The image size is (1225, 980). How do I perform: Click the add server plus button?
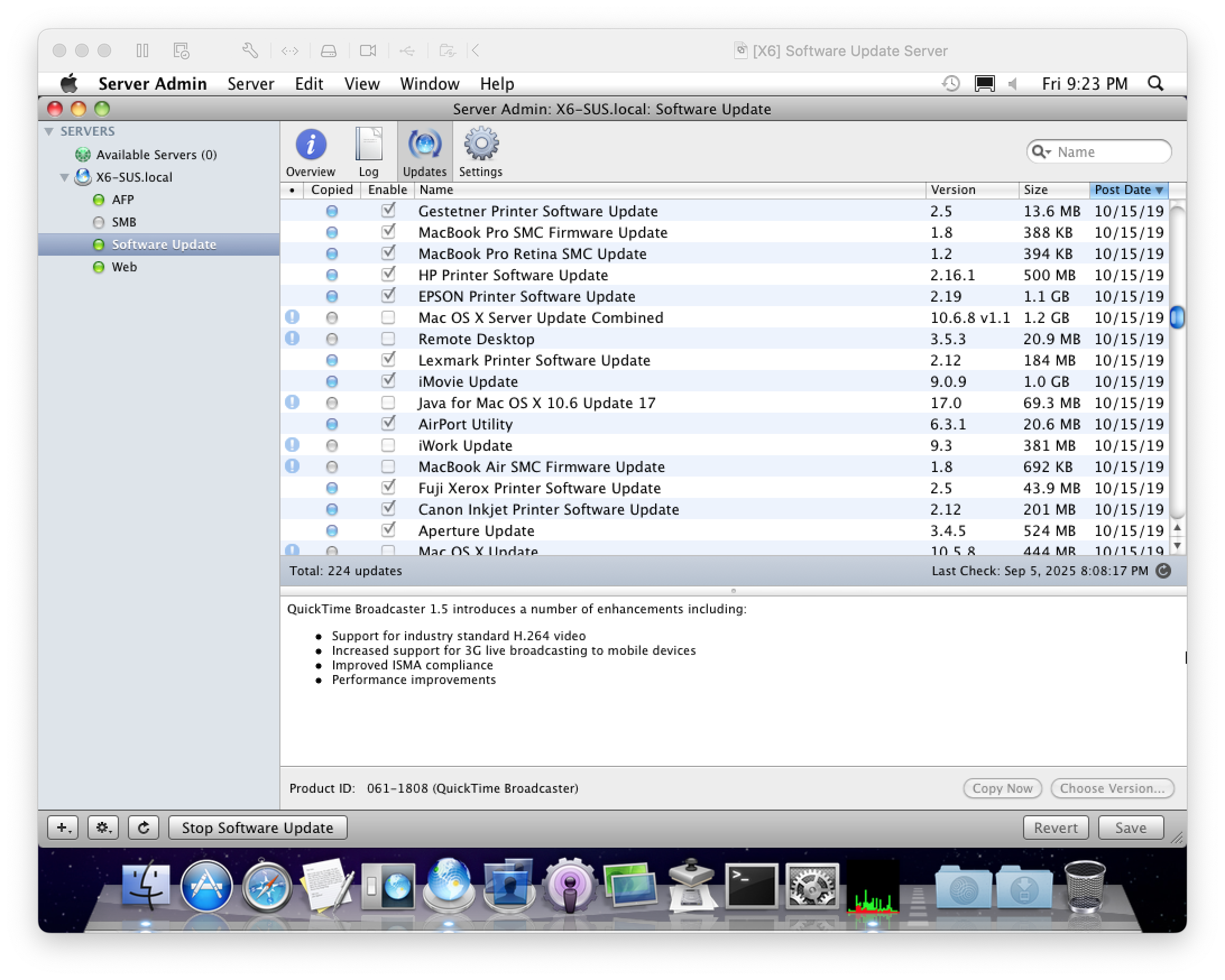coord(63,828)
